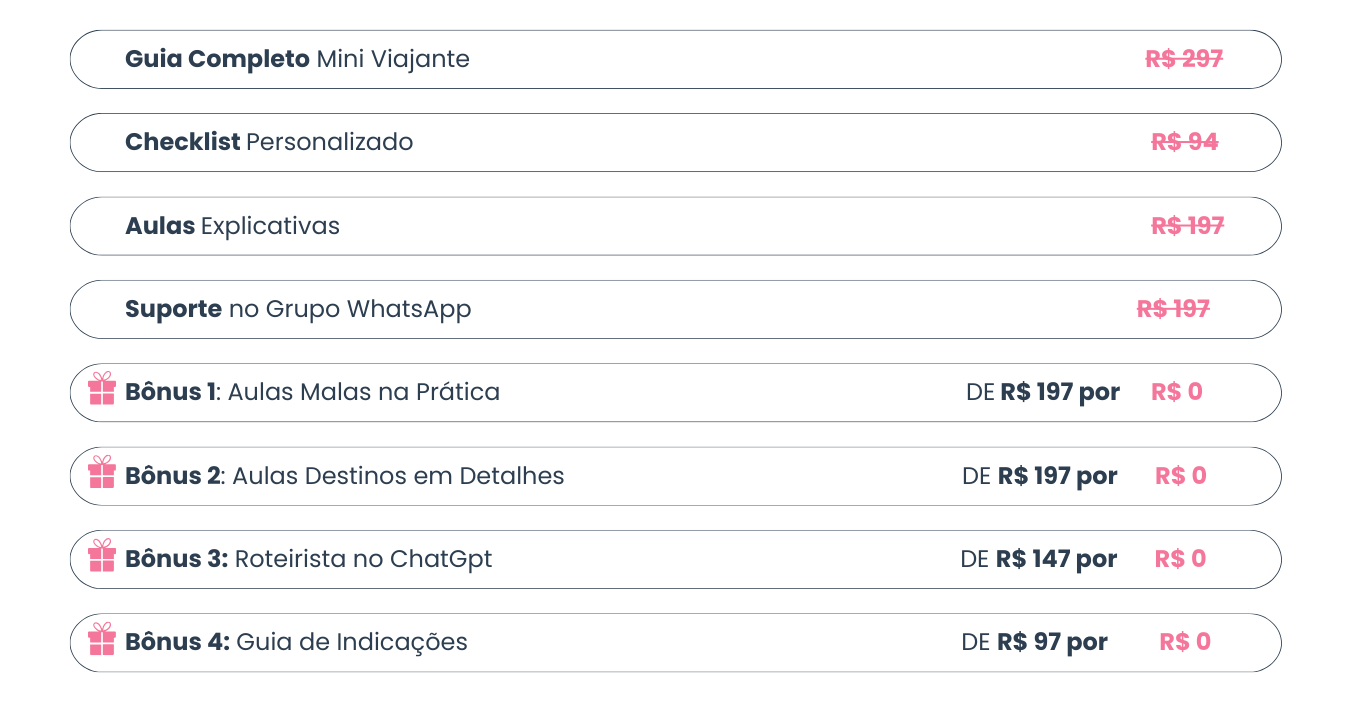Select the Guia Completo Mini Viajante title
Screen dimensions: 1366x704
(297, 59)
